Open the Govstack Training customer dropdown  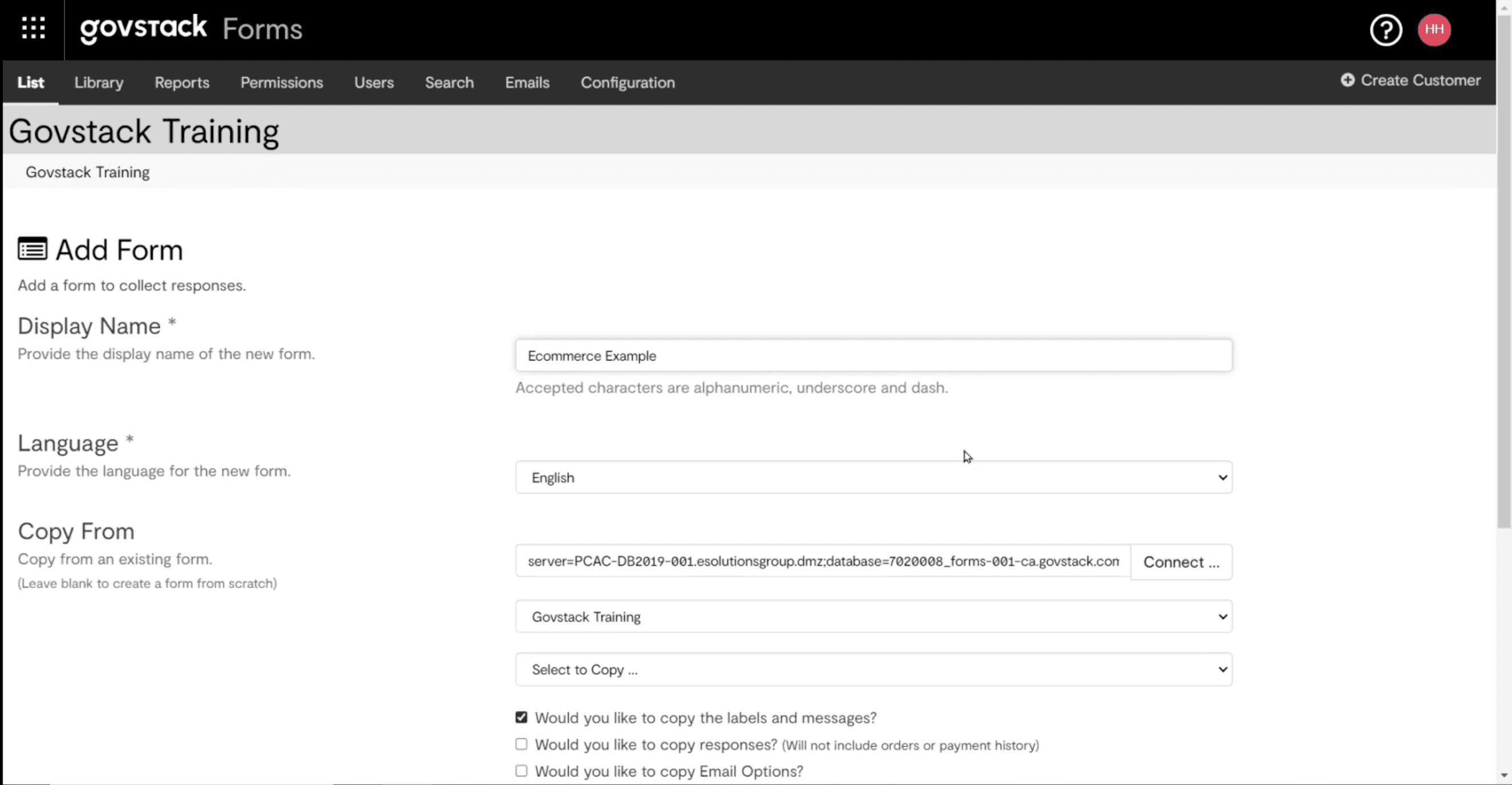pos(874,617)
